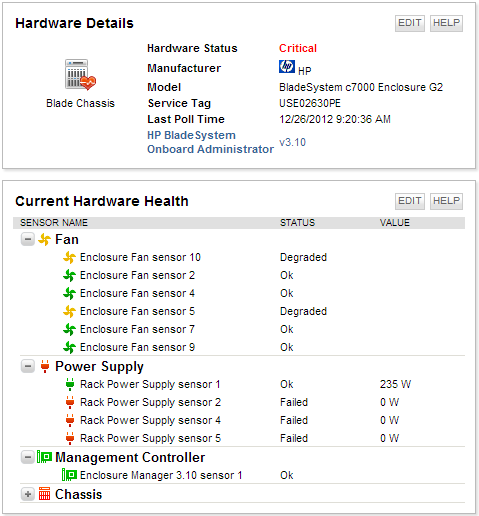Click EDIT in Current Hardware Health panel

(x=410, y=201)
